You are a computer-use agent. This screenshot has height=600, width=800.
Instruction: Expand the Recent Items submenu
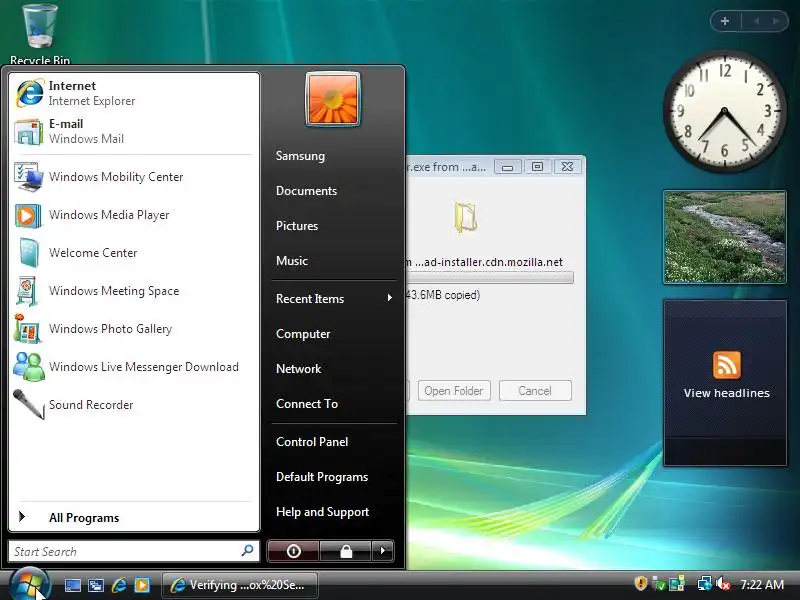334,298
